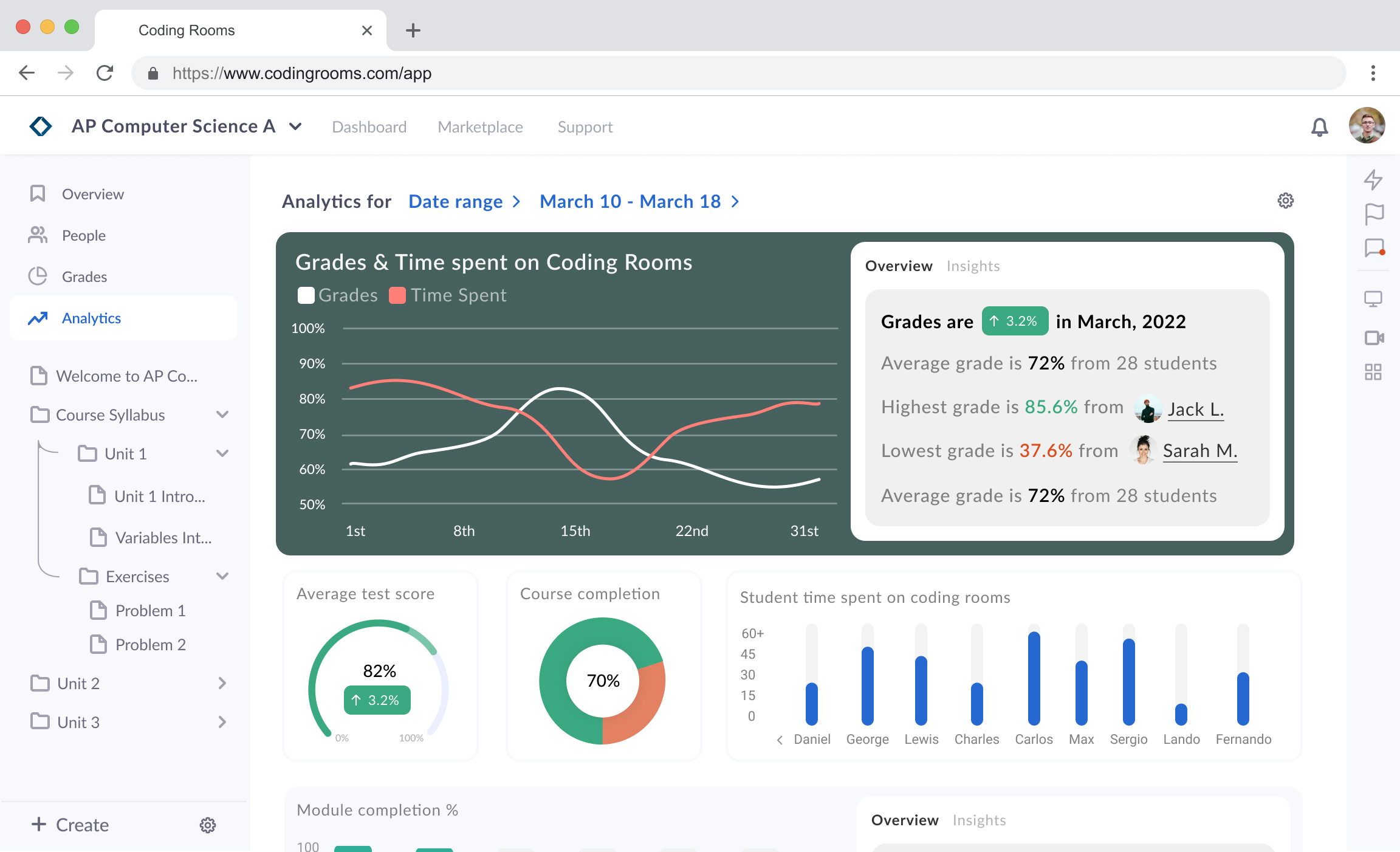
Task: Collapse the Course Syllabus folder
Action: (x=222, y=414)
